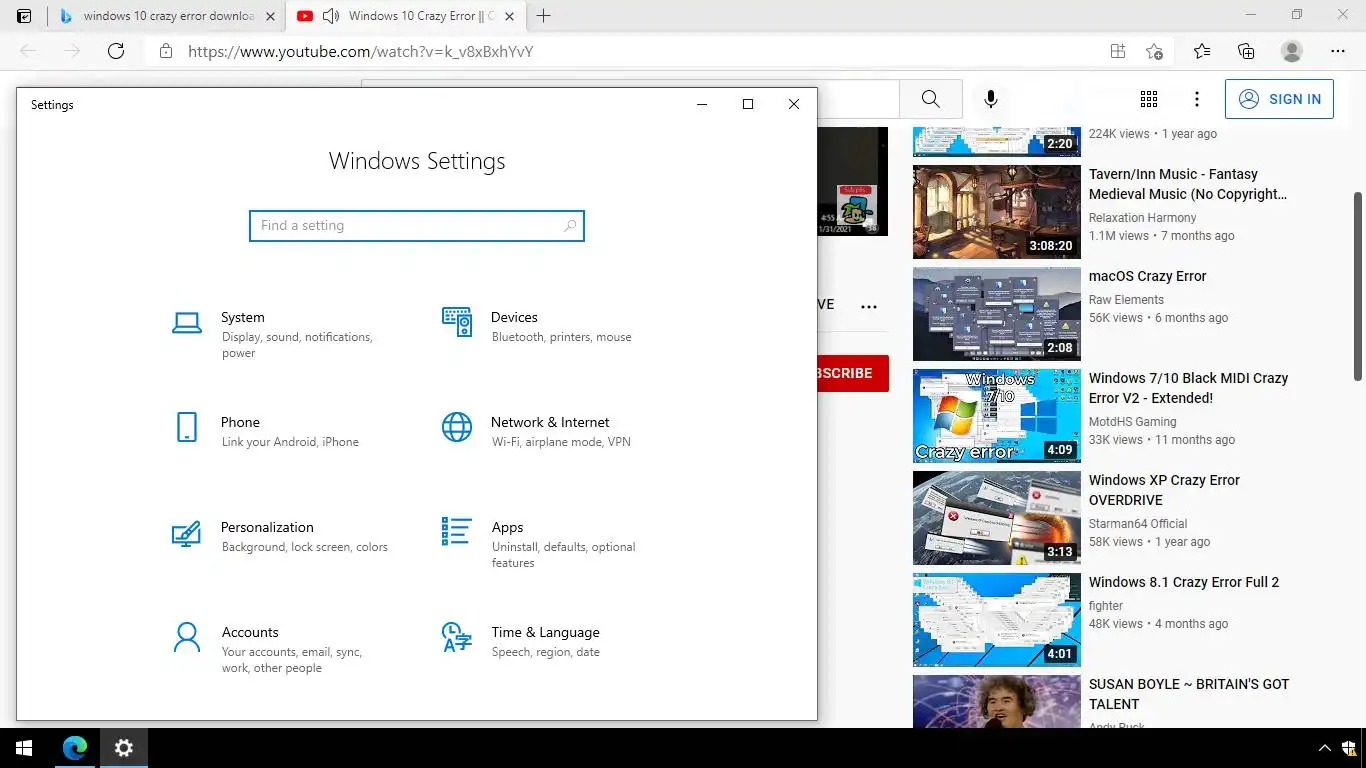Open Windows XP Crazy Error OVERDRIVE thumbnail
Screen dimensions: 1366x768
pos(997,518)
